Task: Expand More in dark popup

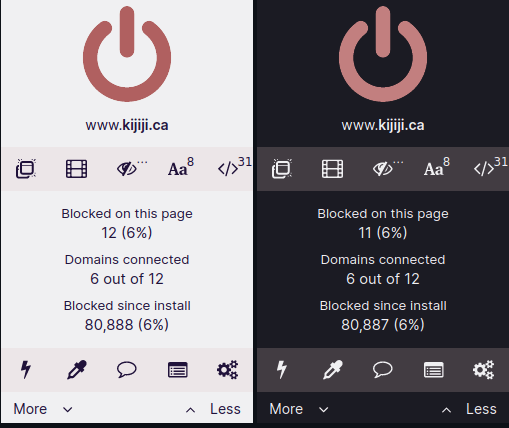Action: click(299, 409)
